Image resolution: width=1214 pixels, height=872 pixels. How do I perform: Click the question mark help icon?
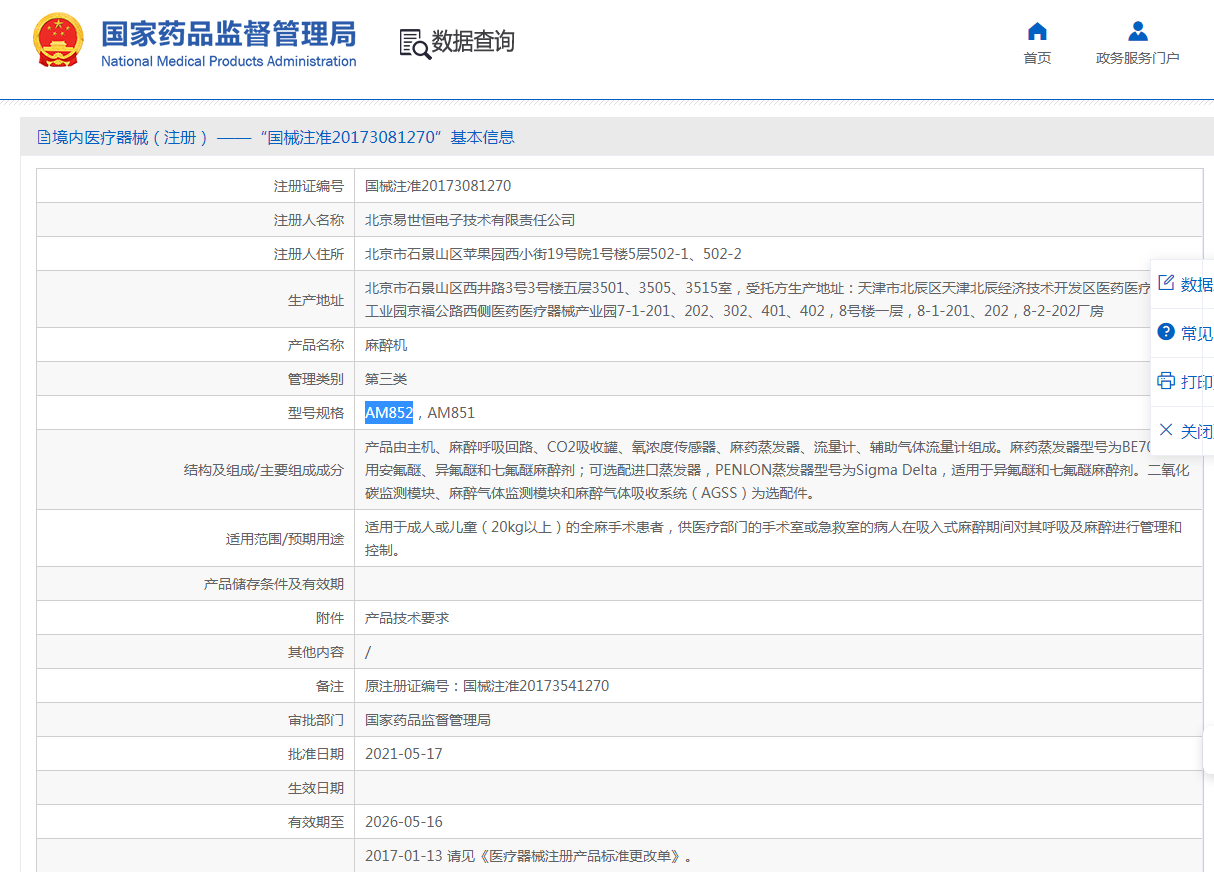tap(1166, 332)
